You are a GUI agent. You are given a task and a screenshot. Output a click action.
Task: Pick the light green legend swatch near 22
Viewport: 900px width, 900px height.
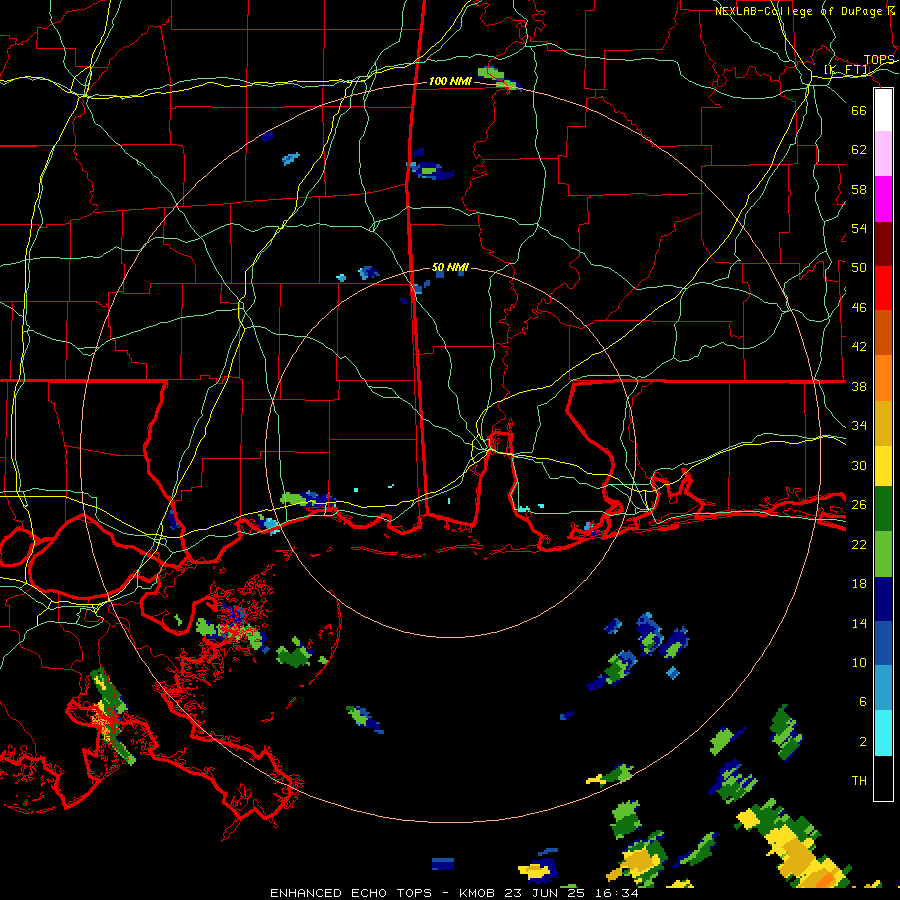[x=883, y=554]
